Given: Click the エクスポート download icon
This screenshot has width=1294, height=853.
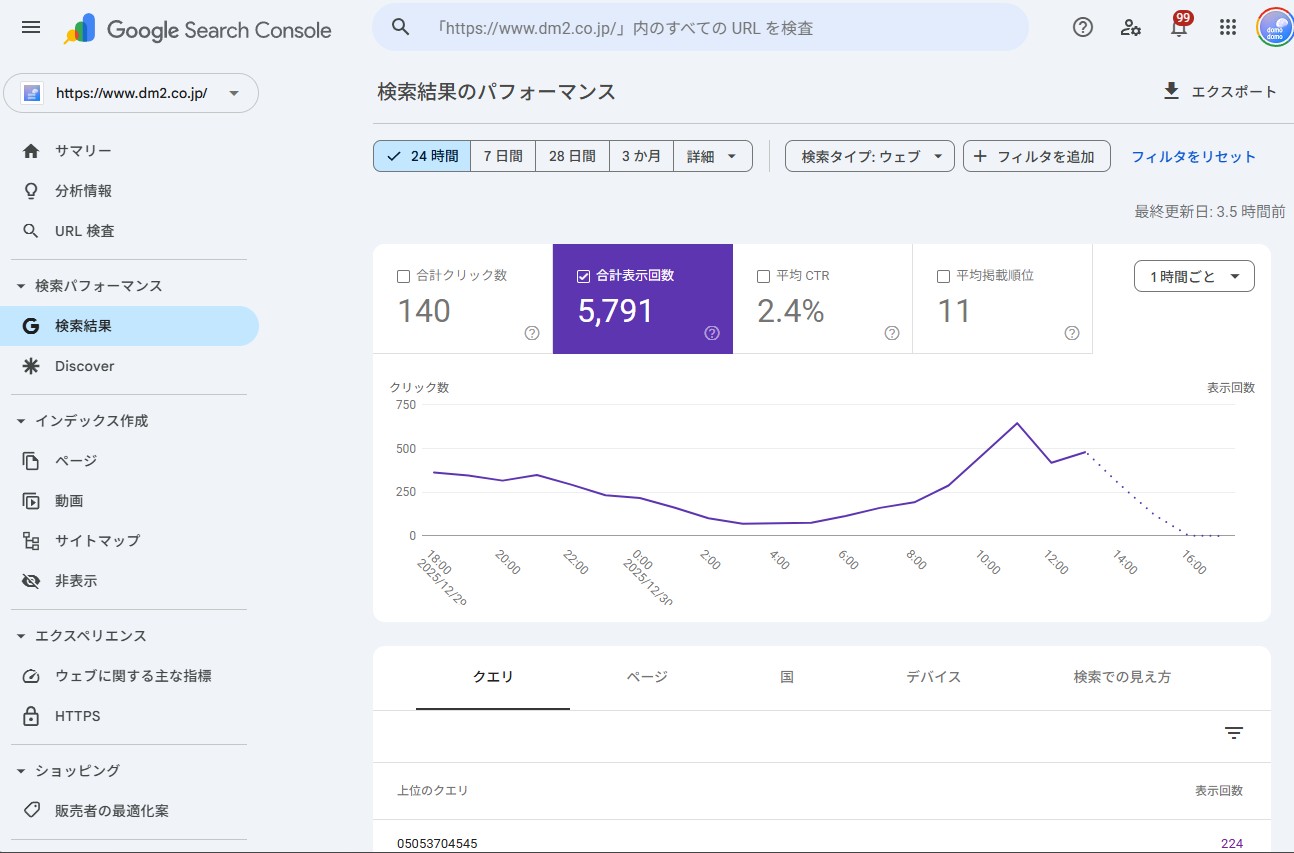Looking at the screenshot, I should (x=1170, y=90).
